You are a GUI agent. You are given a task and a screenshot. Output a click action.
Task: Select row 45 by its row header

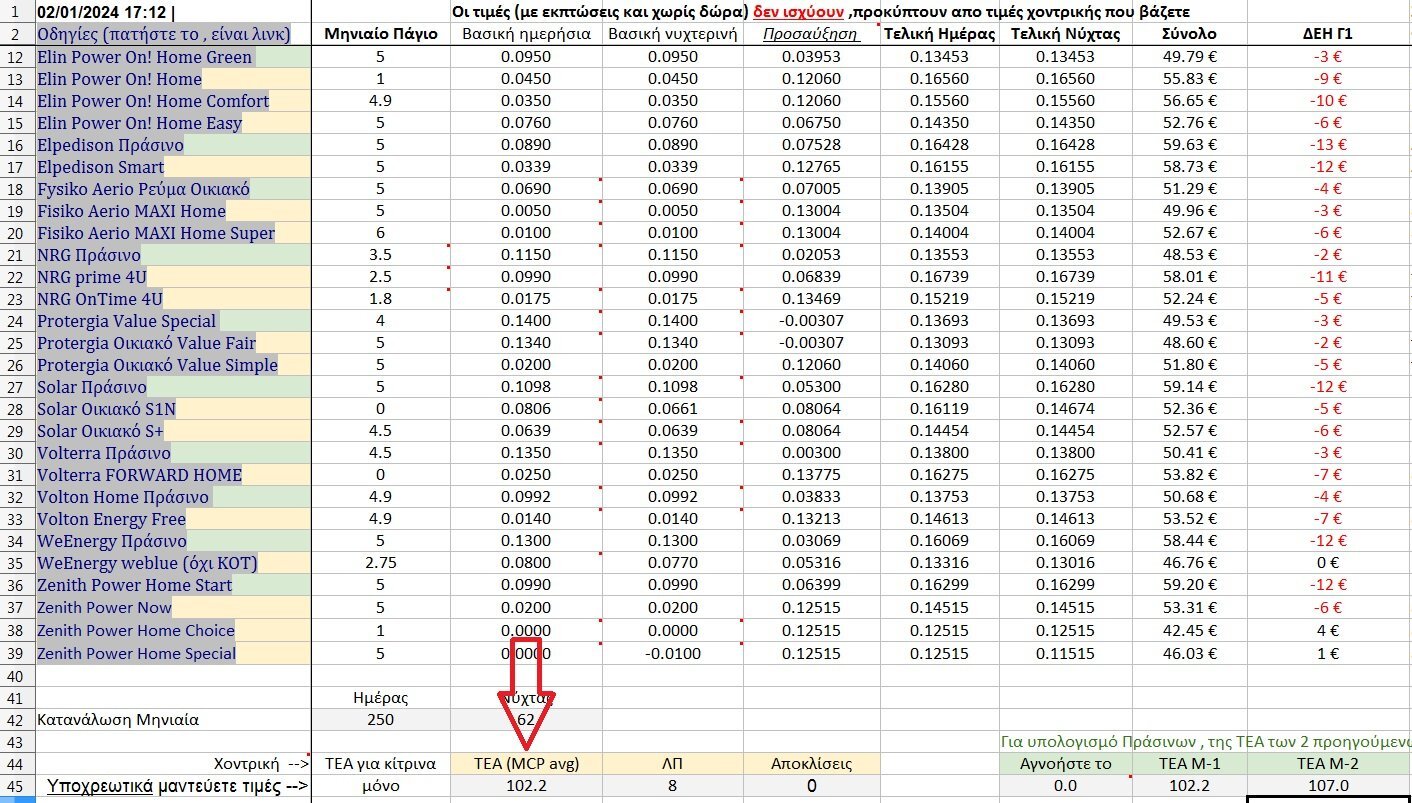coord(16,786)
